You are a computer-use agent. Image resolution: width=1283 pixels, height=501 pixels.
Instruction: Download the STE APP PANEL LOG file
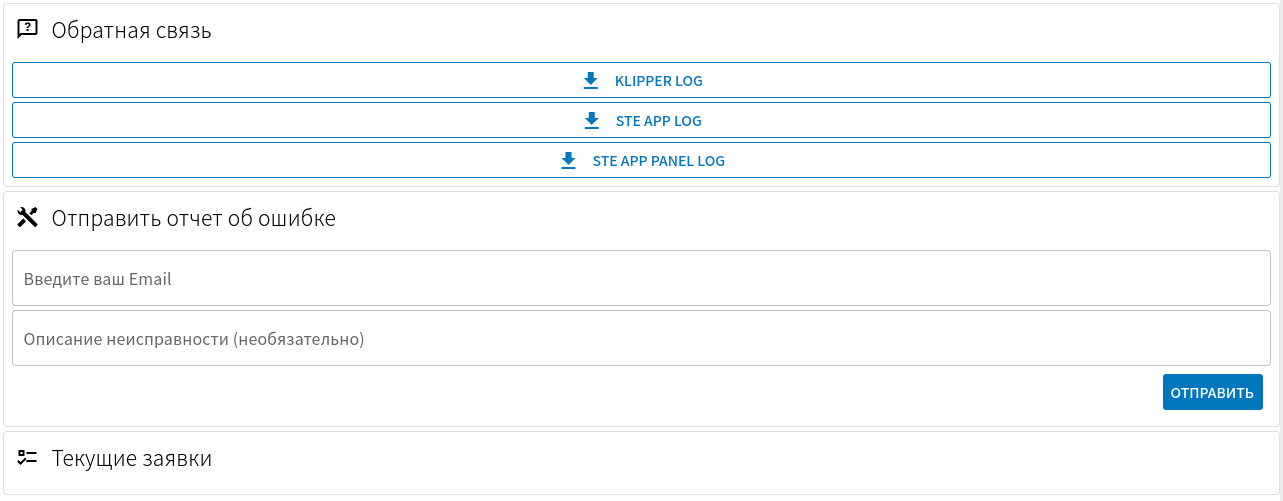tap(641, 160)
